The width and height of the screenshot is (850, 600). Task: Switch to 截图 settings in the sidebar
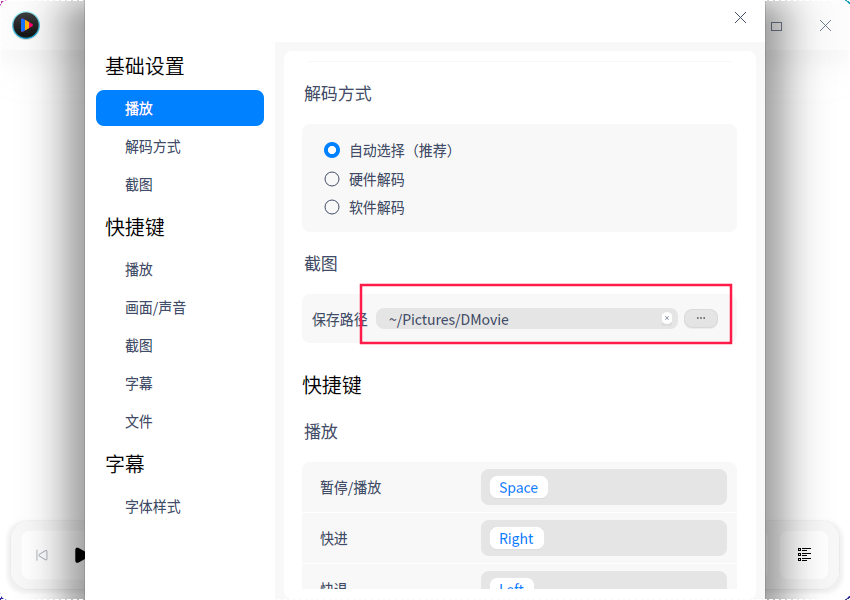tap(138, 185)
